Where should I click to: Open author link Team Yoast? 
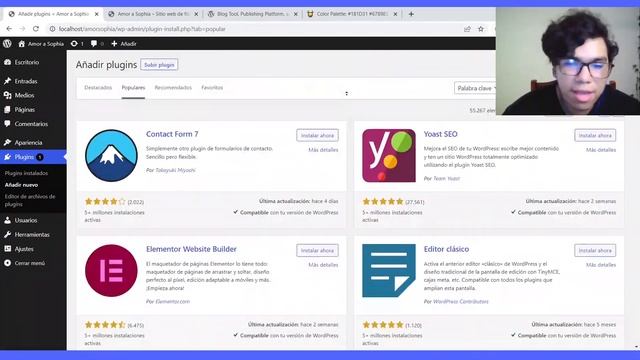pyautogui.click(x=447, y=178)
